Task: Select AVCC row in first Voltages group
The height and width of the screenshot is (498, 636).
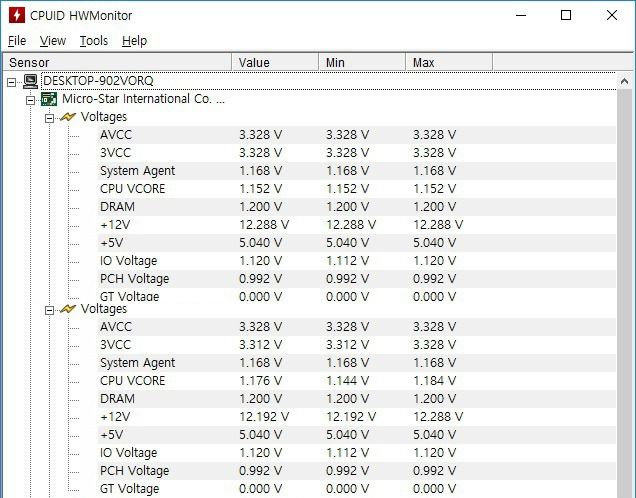Action: pyautogui.click(x=357, y=135)
